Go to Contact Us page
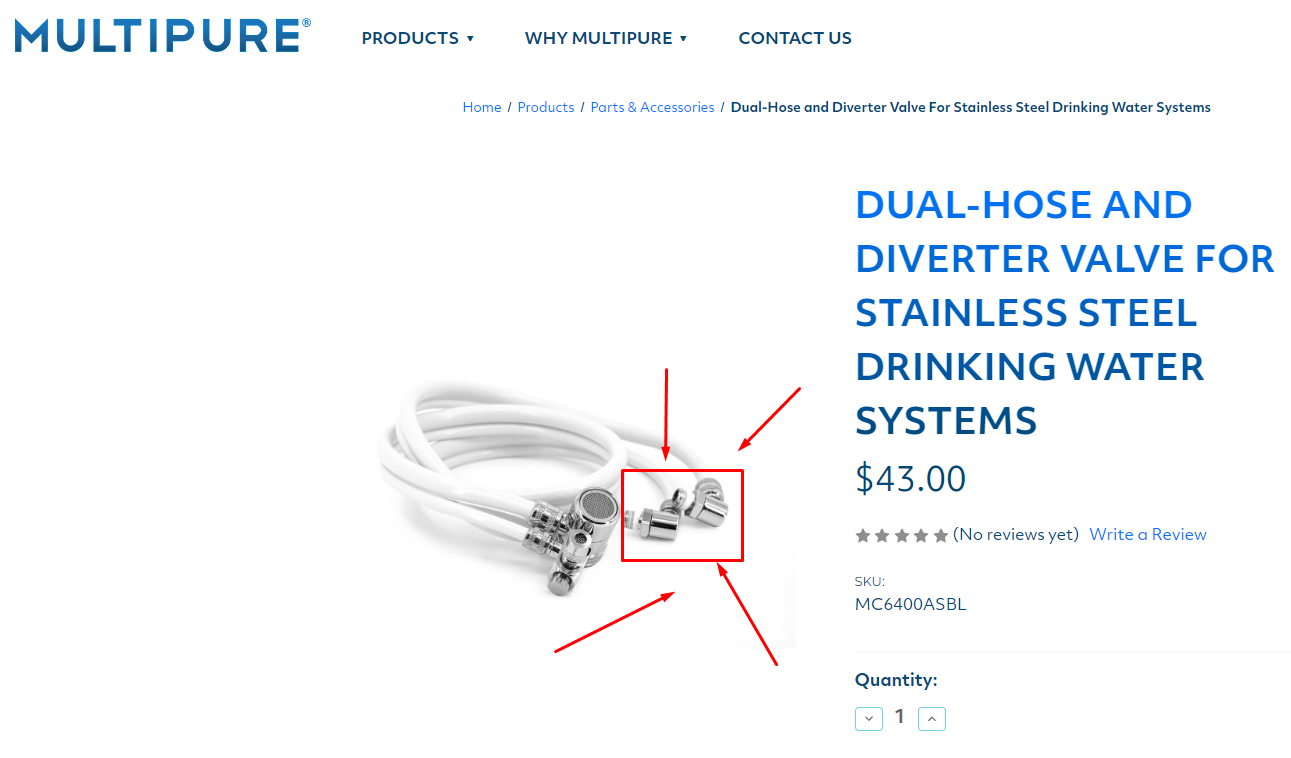1291x758 pixels. pos(795,38)
